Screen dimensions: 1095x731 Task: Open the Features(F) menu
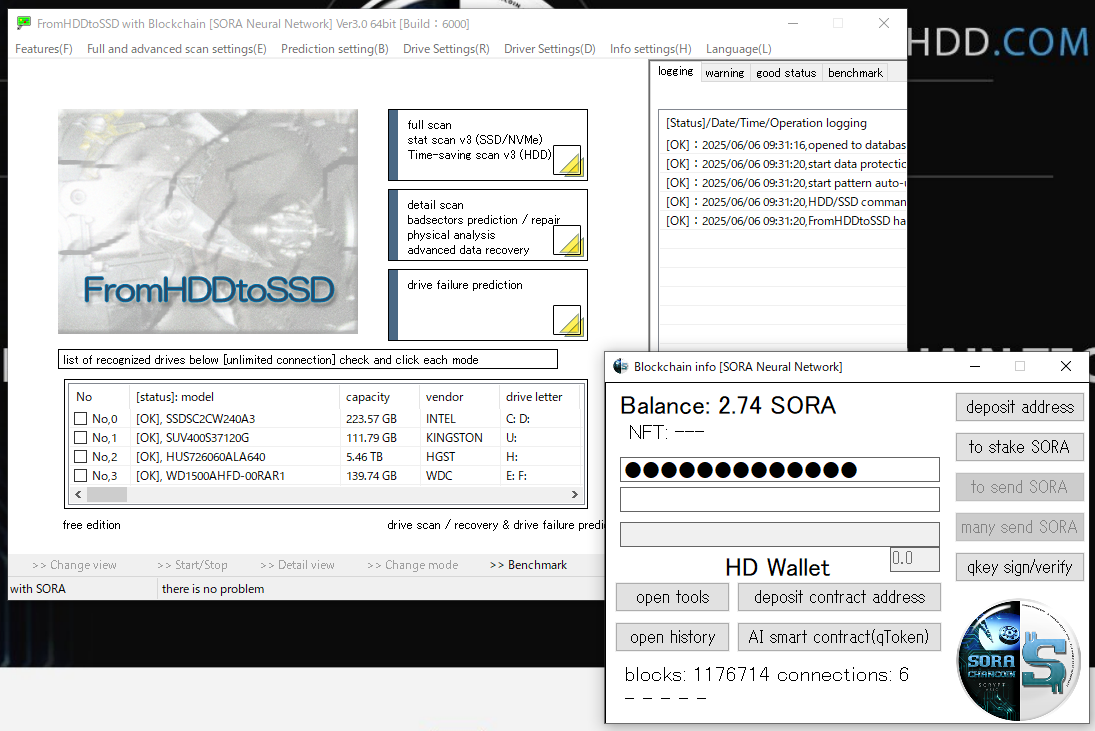[44, 49]
